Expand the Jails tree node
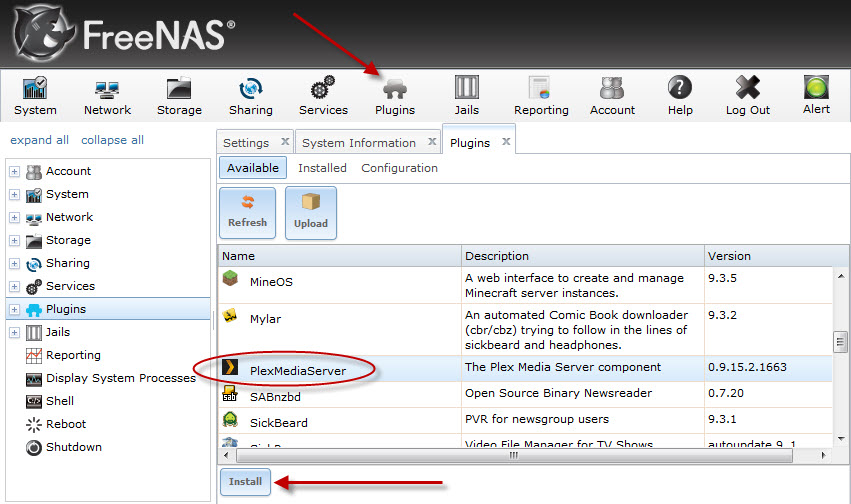851x504 pixels. coord(14,333)
